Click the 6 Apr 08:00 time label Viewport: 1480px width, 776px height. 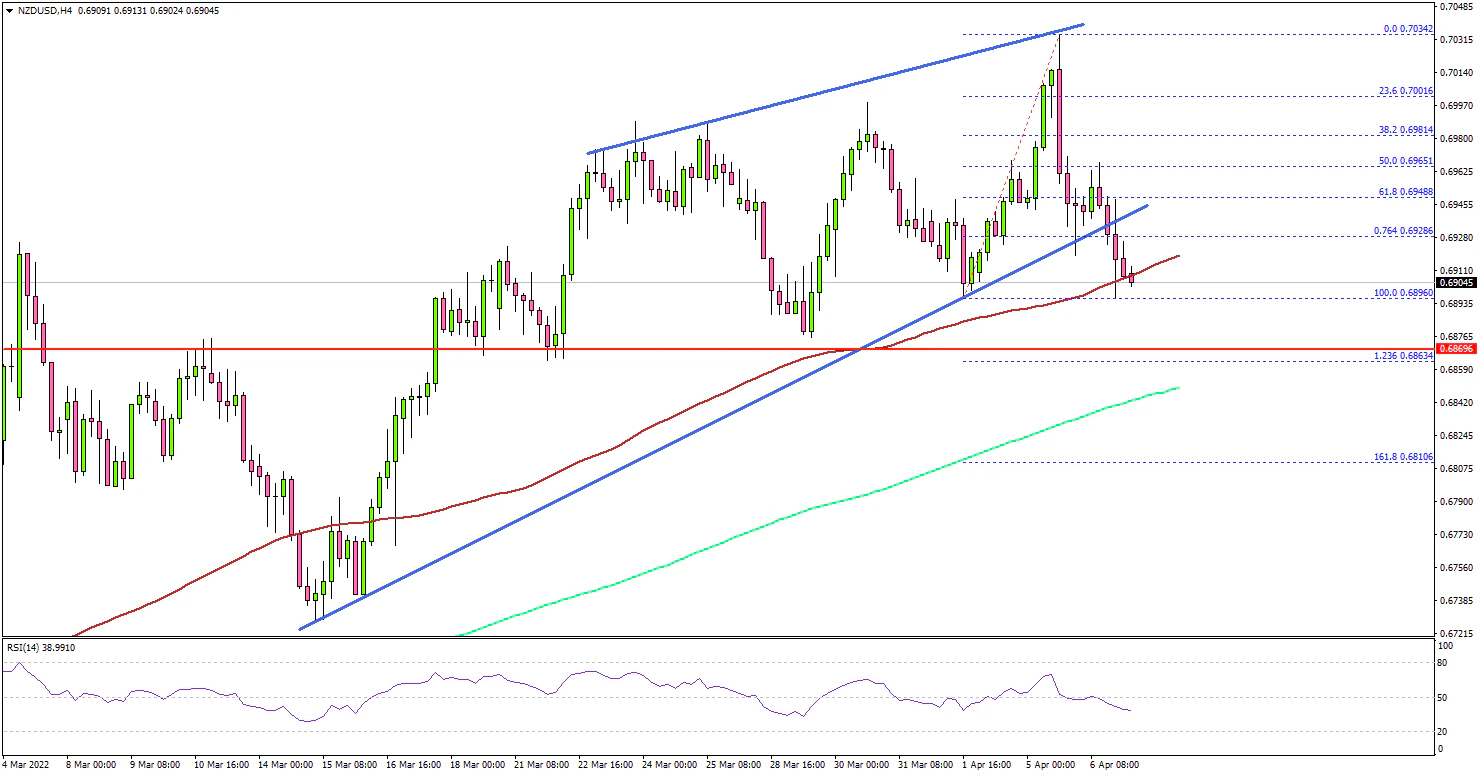[x=1113, y=764]
